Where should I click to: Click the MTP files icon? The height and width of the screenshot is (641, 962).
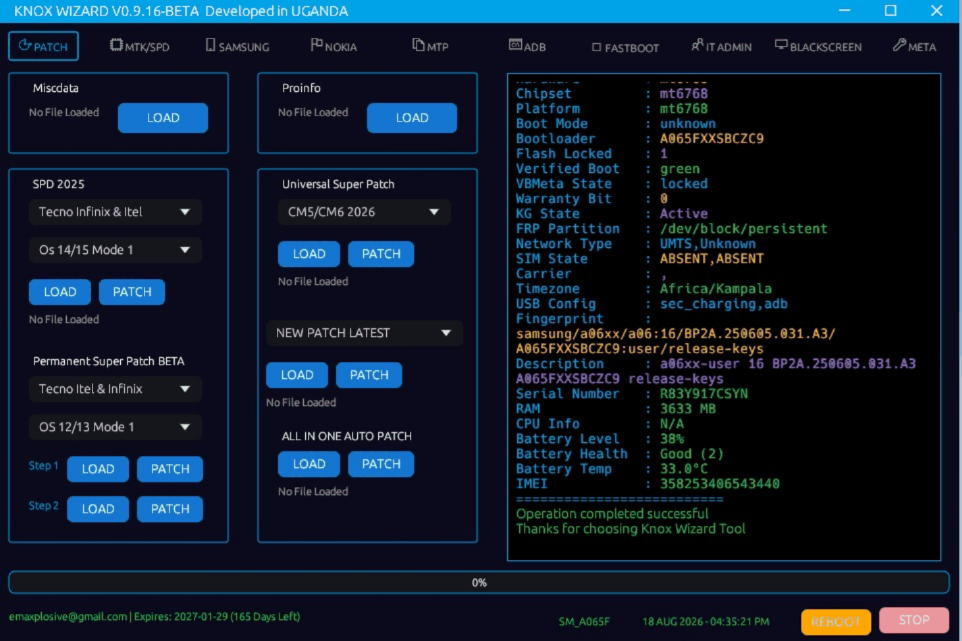[418, 45]
